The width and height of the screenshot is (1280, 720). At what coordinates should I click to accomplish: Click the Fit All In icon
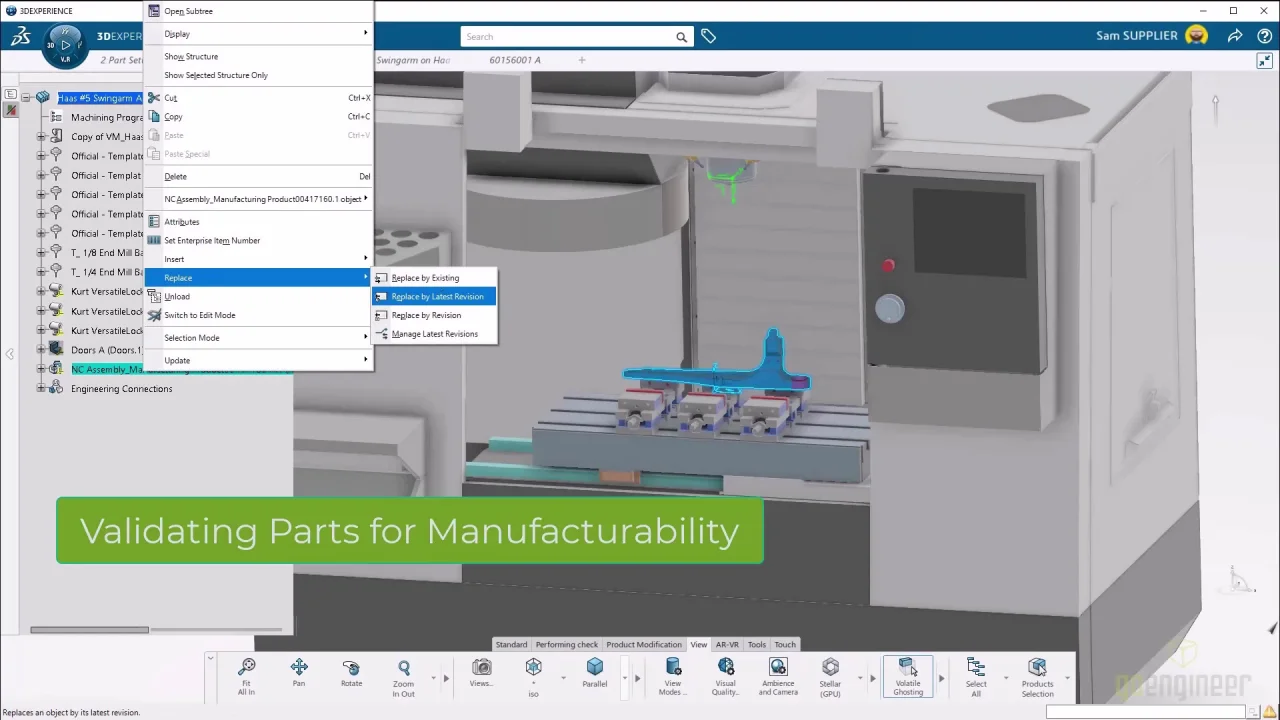tap(246, 668)
